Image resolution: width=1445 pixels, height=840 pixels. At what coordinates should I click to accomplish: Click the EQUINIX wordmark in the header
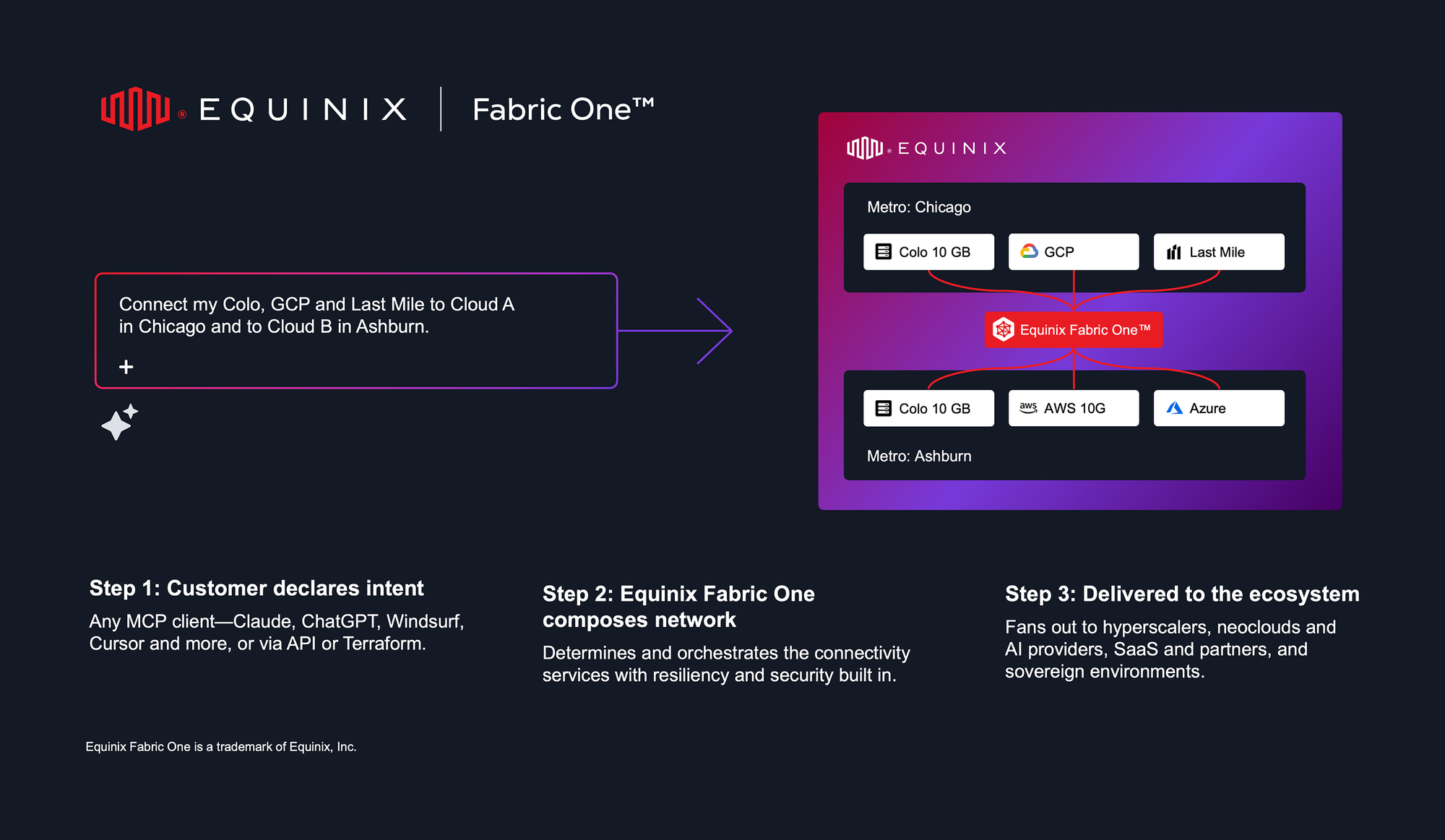tap(303, 110)
